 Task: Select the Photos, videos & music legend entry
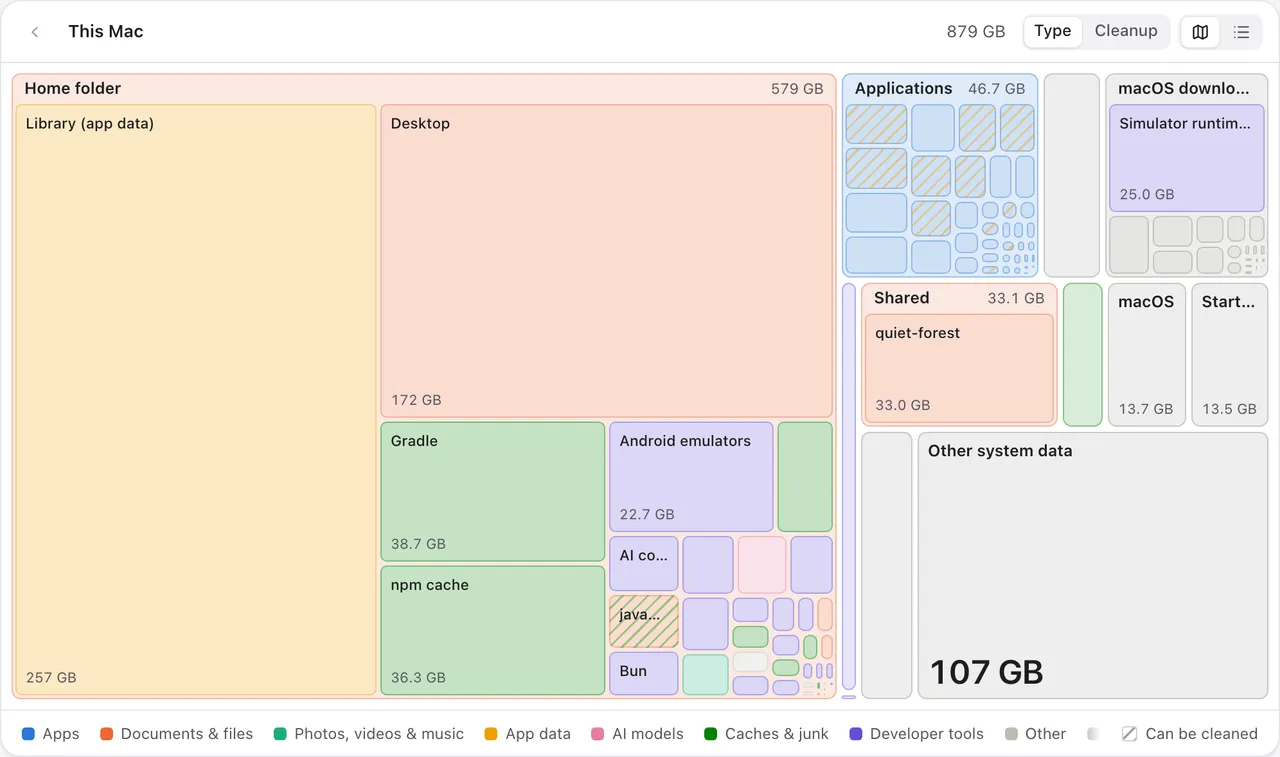368,734
